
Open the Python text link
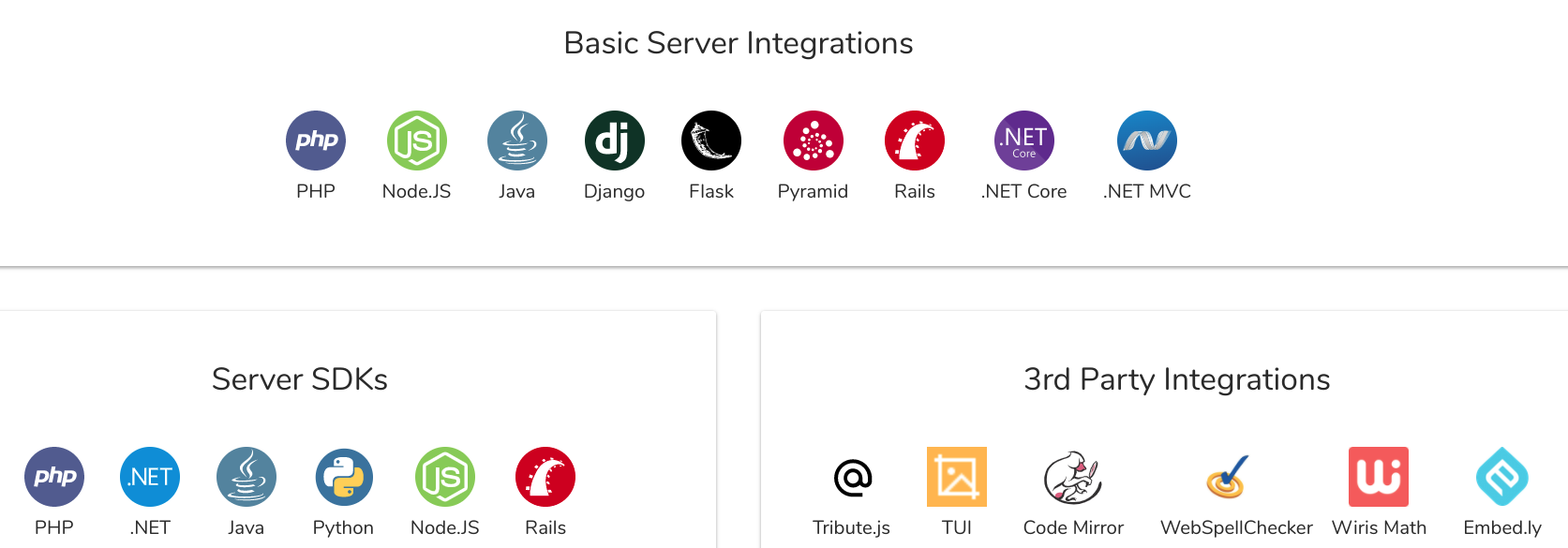click(x=344, y=528)
